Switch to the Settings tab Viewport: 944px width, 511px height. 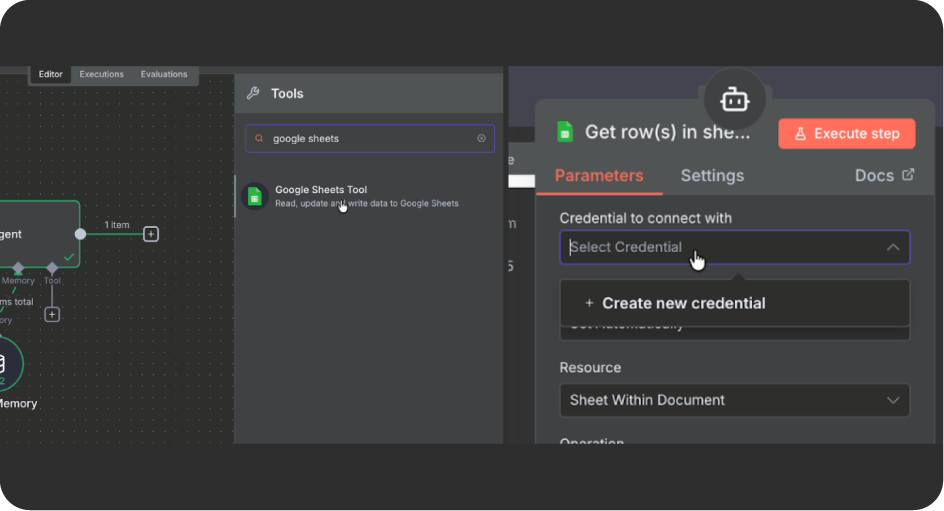[712, 176]
